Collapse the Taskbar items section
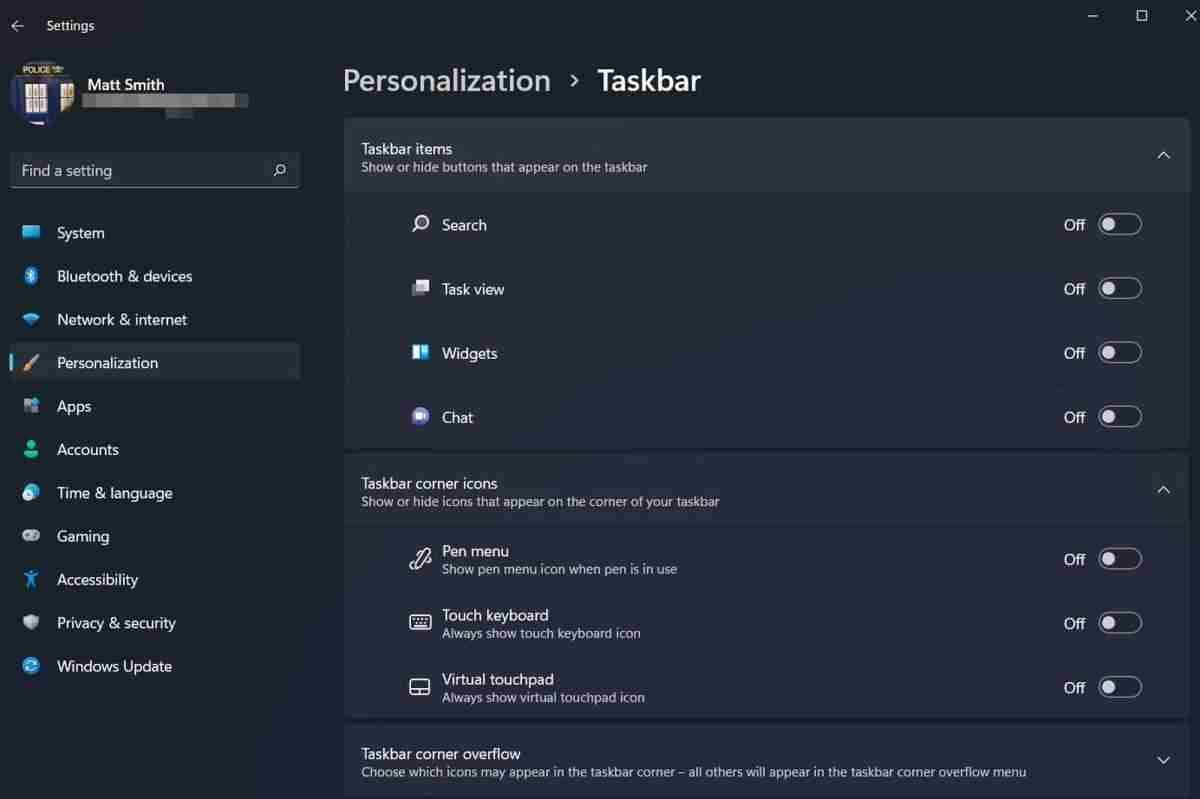1200x799 pixels. tap(1163, 156)
